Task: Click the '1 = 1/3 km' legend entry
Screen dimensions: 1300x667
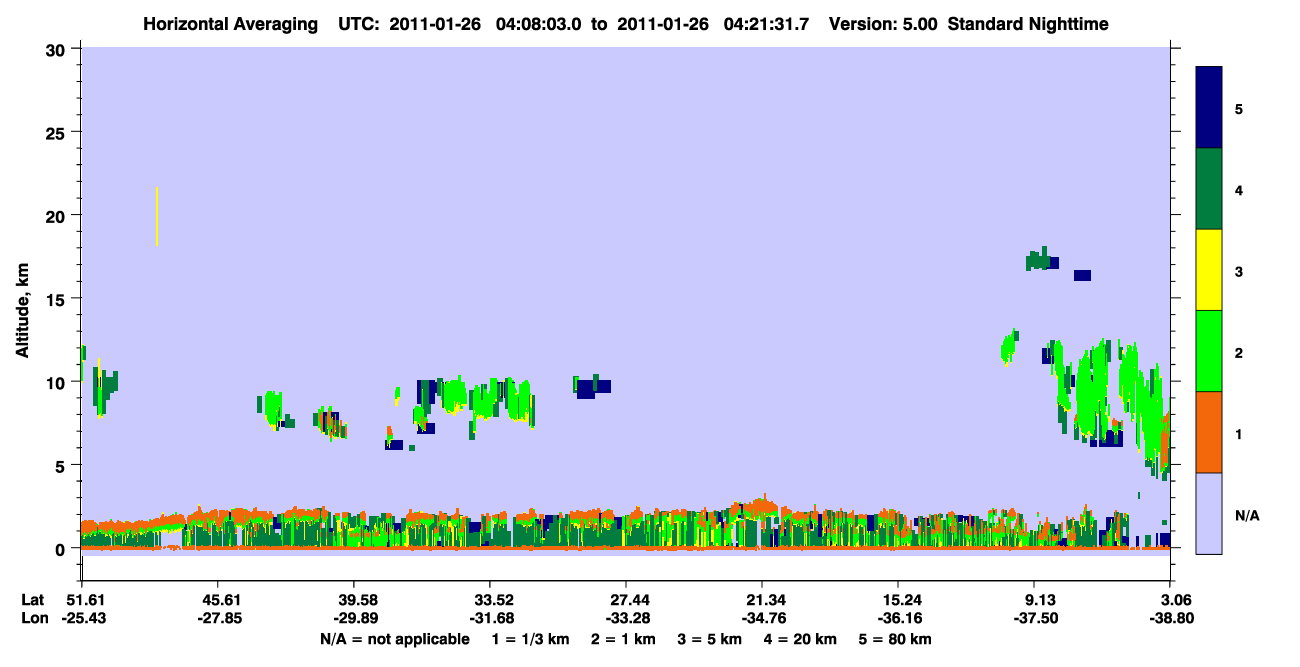Action: click(x=532, y=639)
